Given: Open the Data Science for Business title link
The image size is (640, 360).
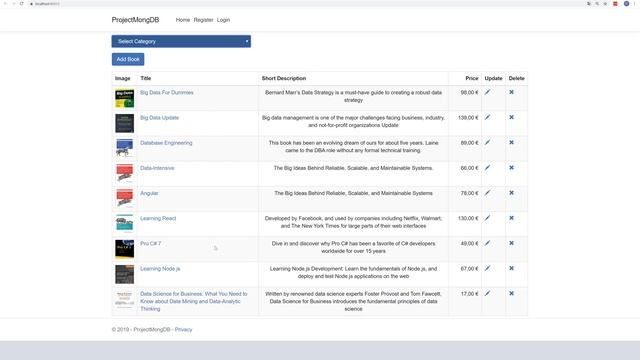Looking at the screenshot, I should [193, 301].
